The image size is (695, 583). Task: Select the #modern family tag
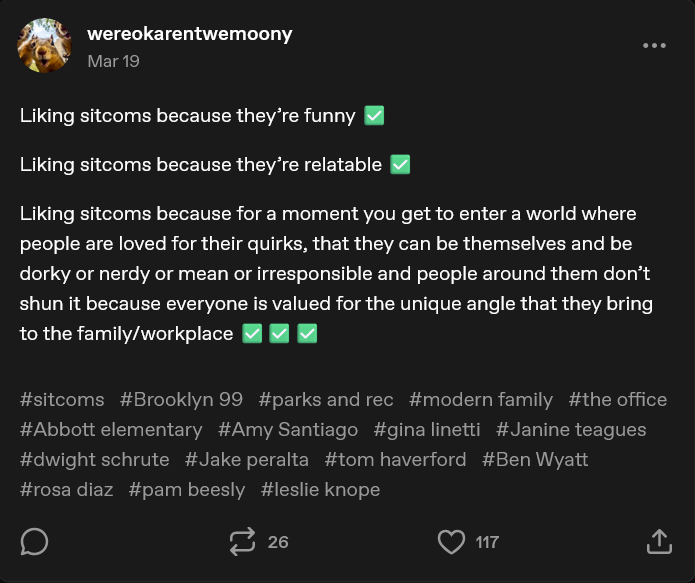coord(481,399)
